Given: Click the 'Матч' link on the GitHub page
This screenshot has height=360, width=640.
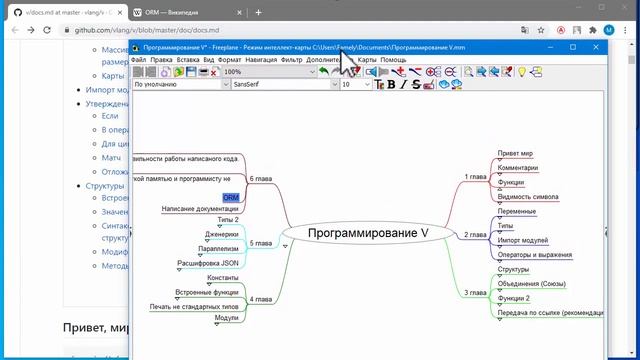Looking at the screenshot, I should 111,158.
